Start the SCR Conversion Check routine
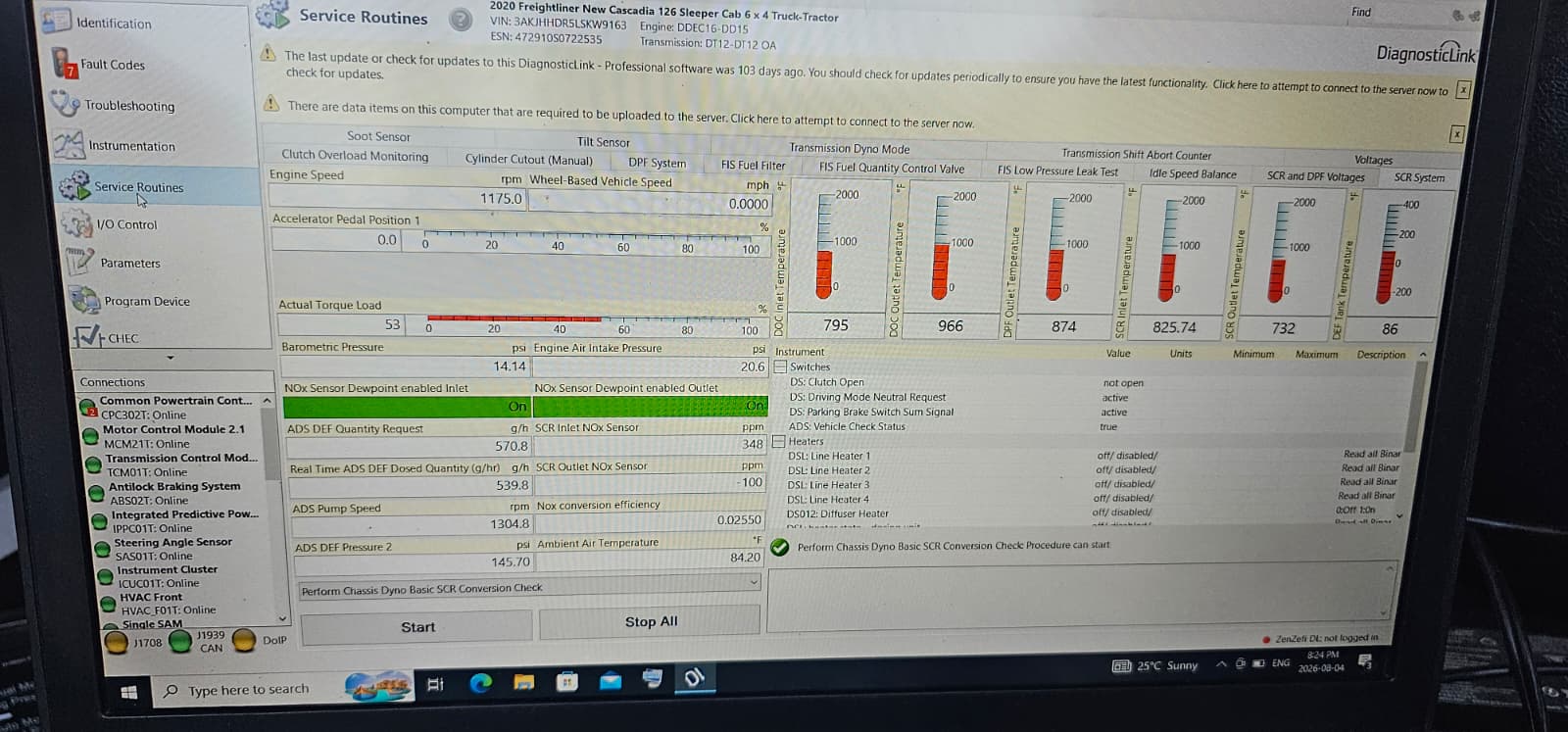The height and width of the screenshot is (732, 1568). pos(417,627)
